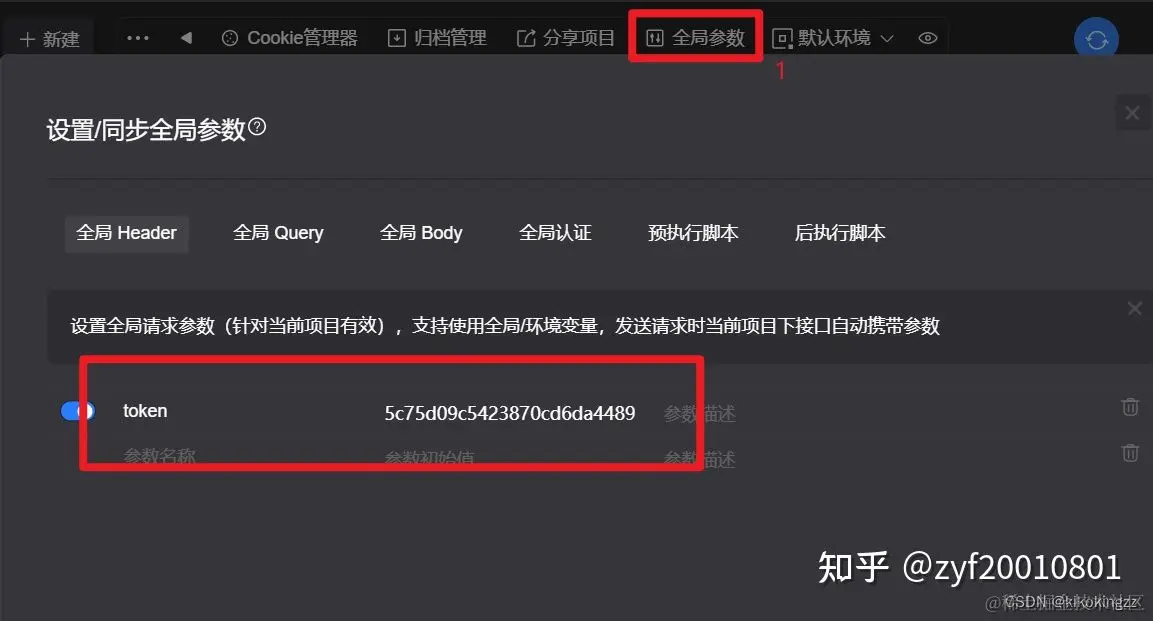Open the 全局认证 tab
The height and width of the screenshot is (621, 1153).
(x=555, y=233)
